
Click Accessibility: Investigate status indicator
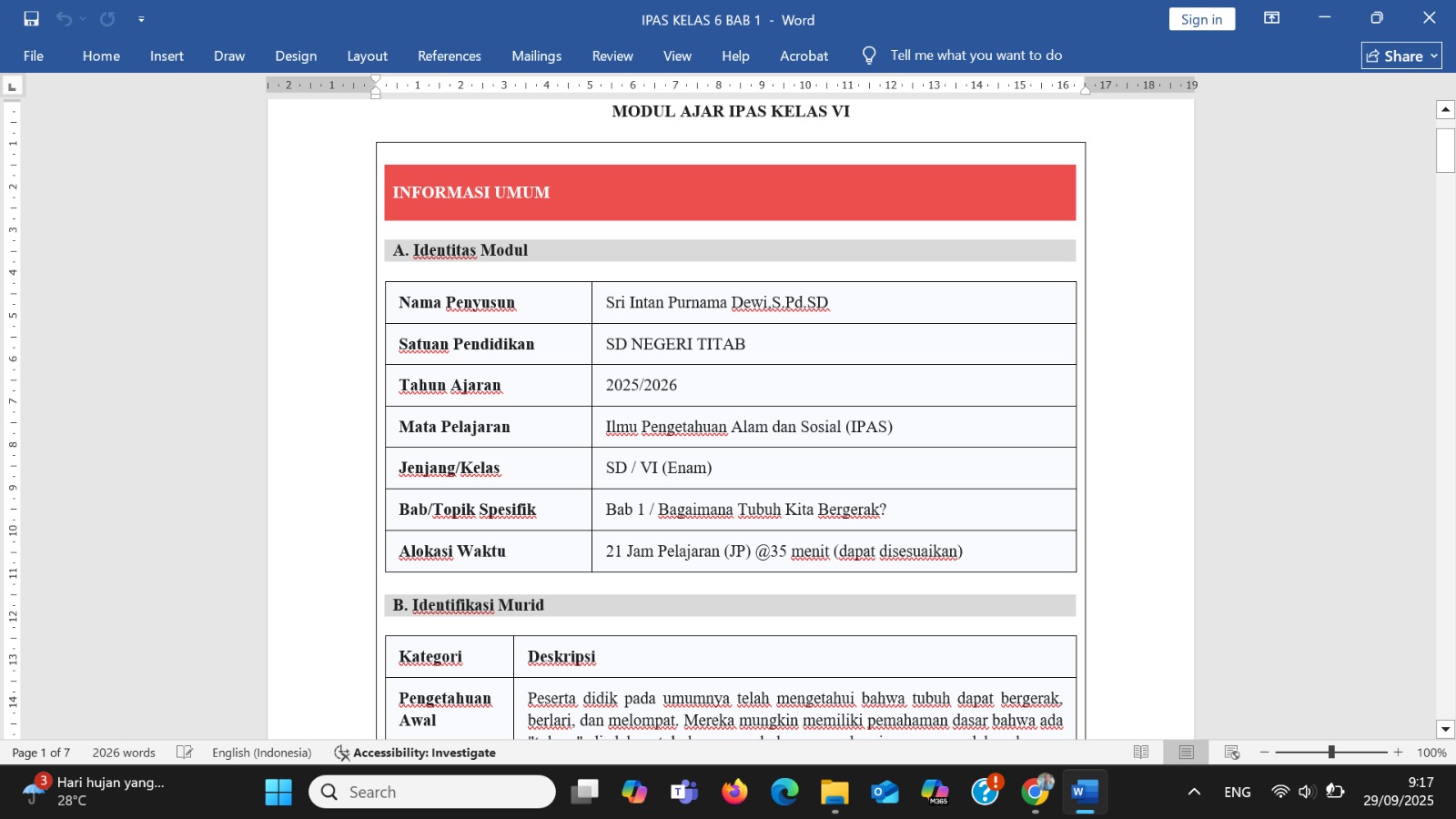[x=415, y=753]
